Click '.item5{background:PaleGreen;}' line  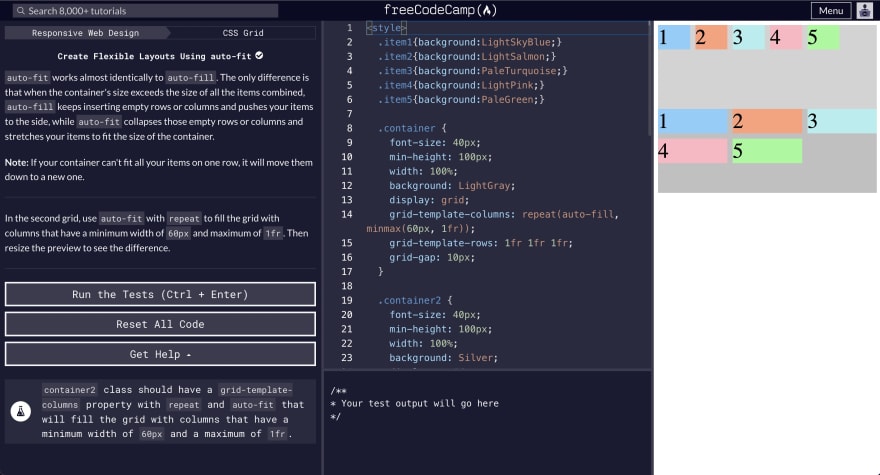coord(461,99)
